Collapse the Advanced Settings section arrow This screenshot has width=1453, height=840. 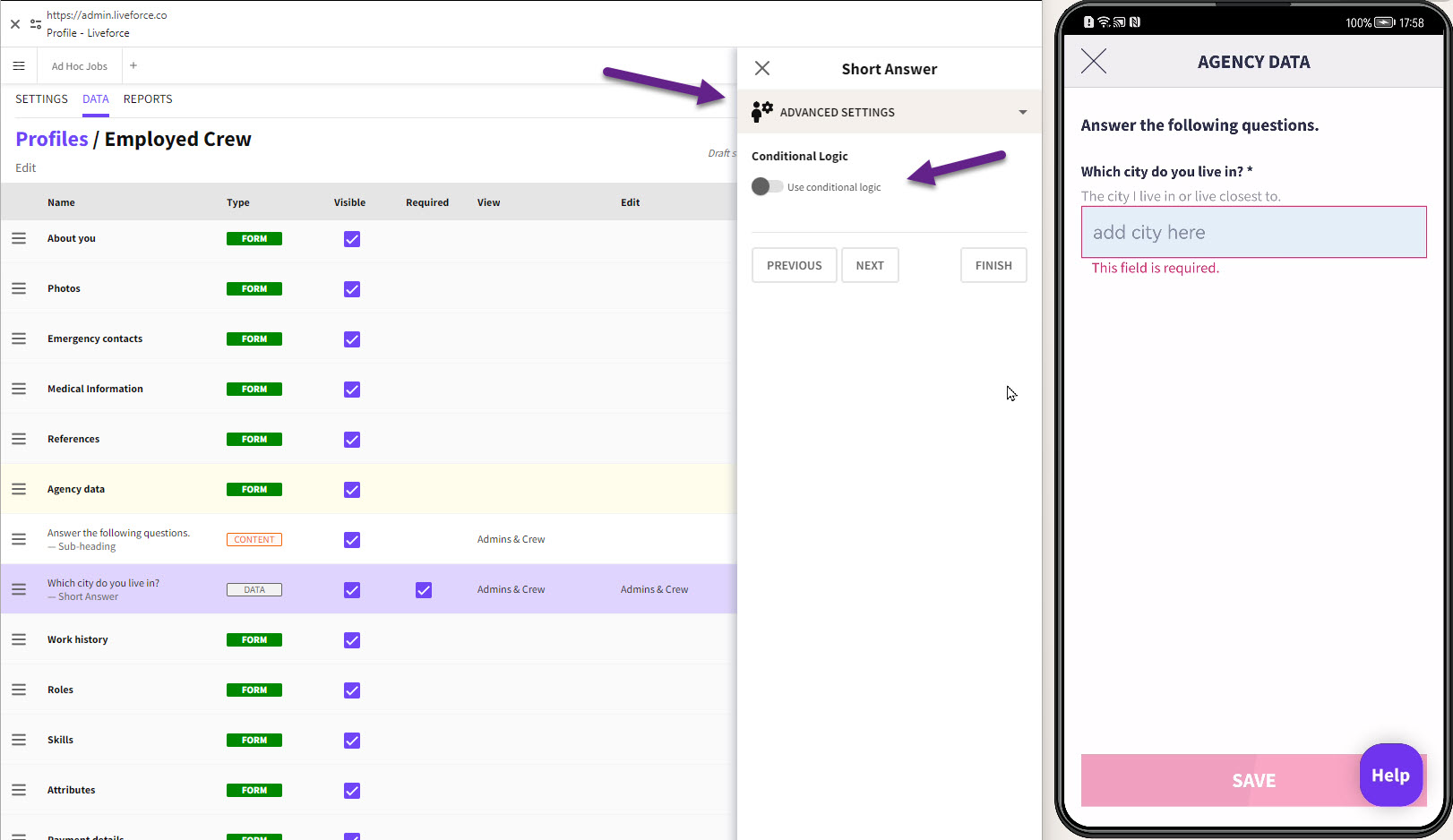1022,112
